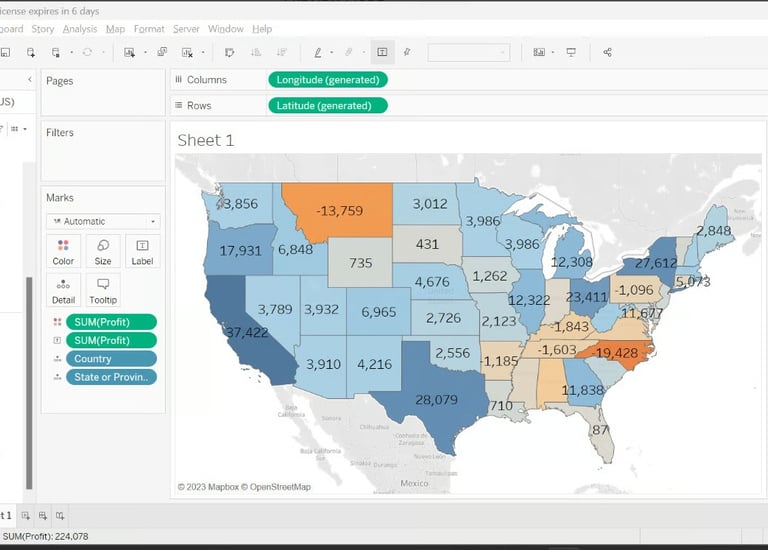Click the detail icon beside State or Province pill
This screenshot has width=768, height=550.
click(x=57, y=377)
